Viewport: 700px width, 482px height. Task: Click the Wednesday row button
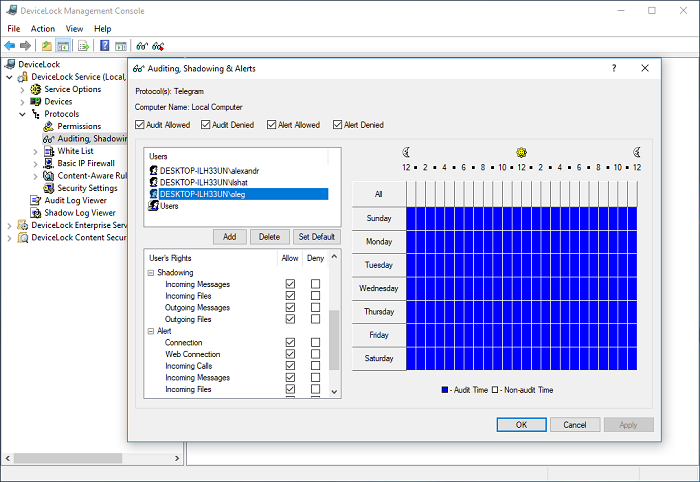click(x=379, y=288)
